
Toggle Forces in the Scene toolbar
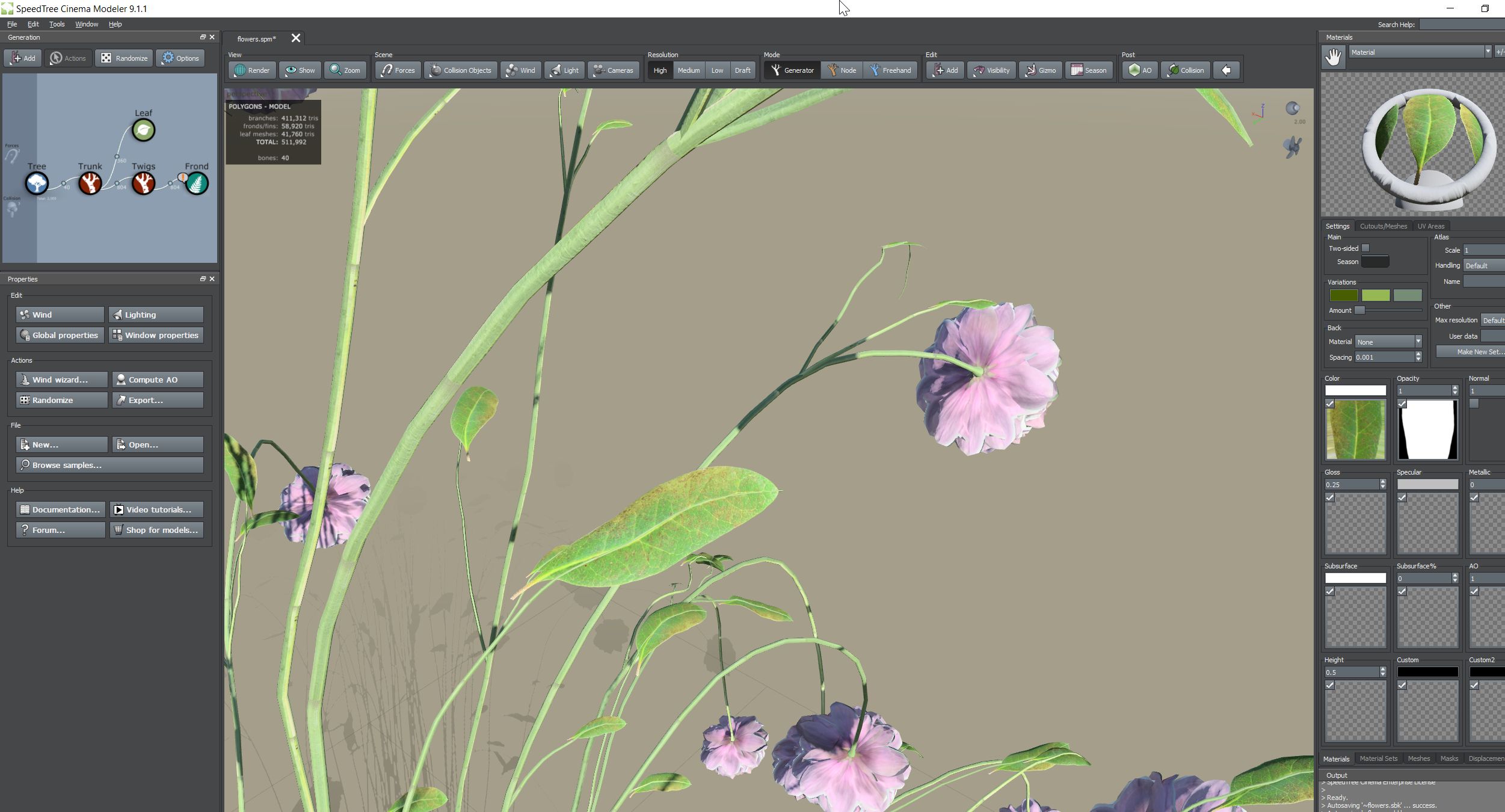point(398,70)
